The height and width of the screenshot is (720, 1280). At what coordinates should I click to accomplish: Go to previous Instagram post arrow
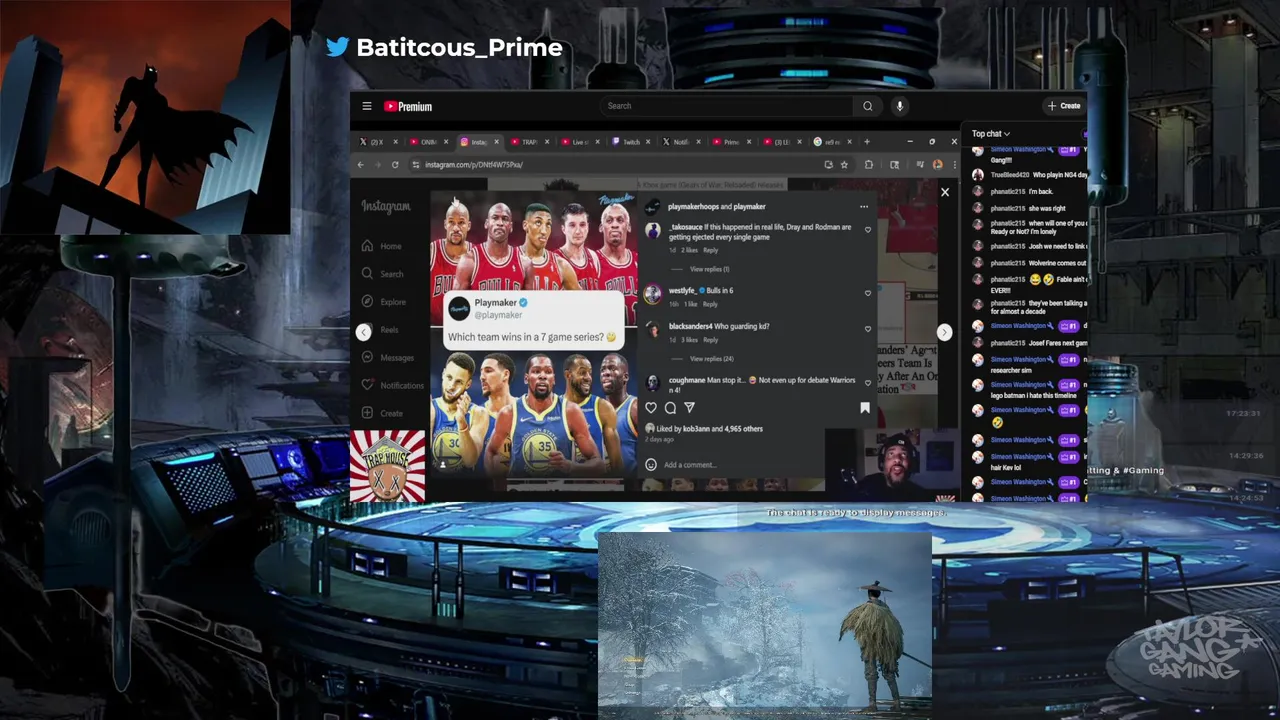pos(364,332)
